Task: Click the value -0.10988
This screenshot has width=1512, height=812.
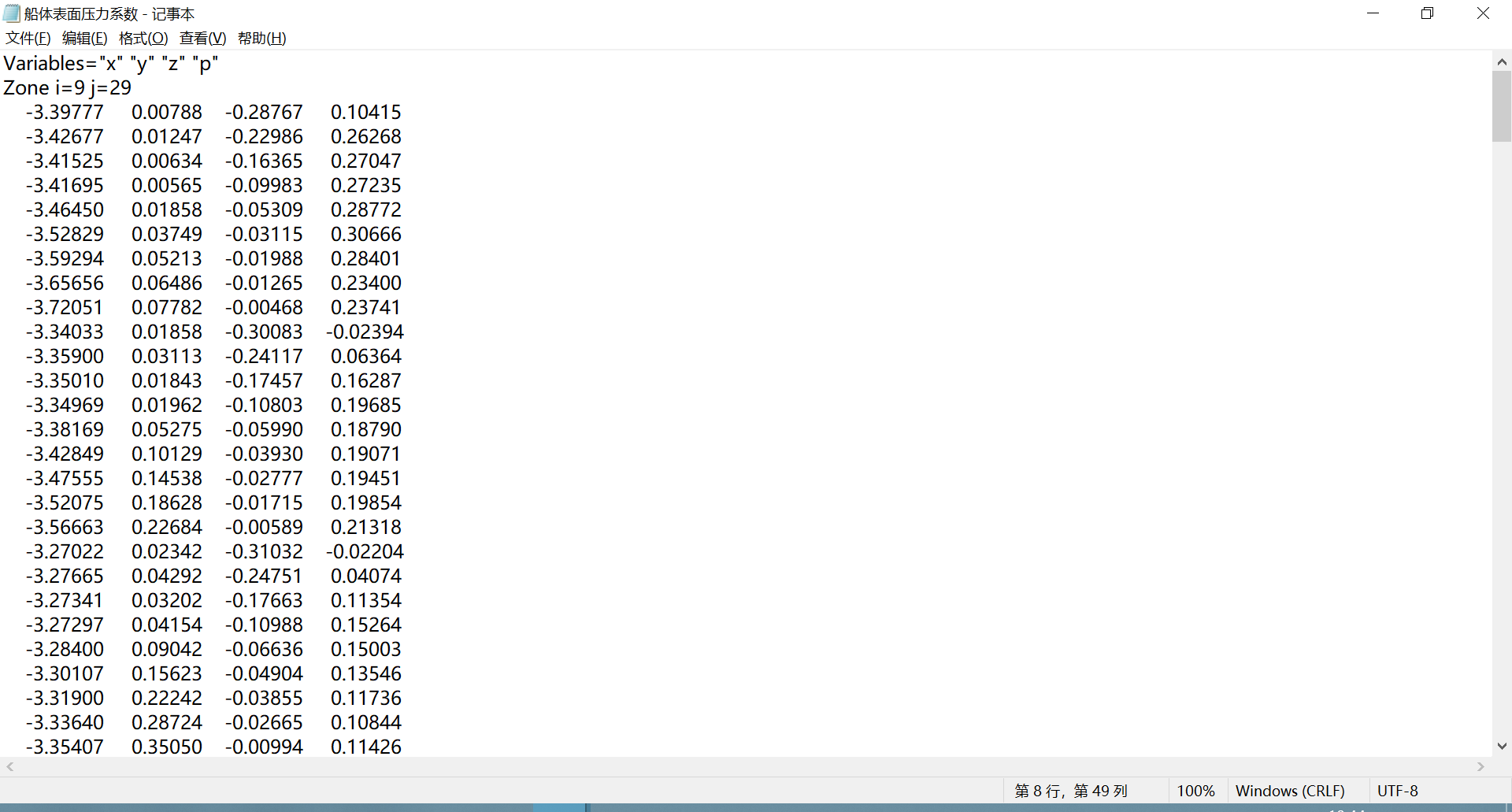Action: point(264,625)
